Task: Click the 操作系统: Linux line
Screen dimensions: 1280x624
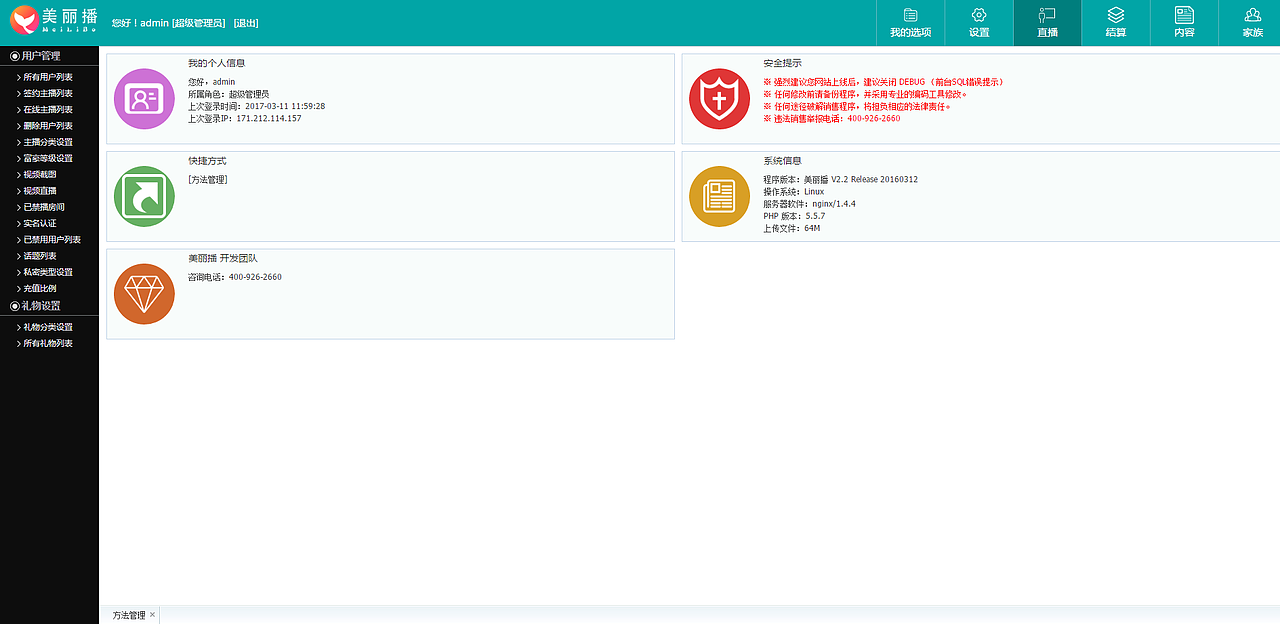Action: click(794, 191)
